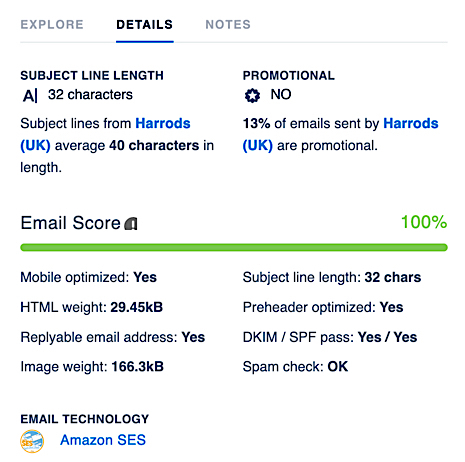This screenshot has width=465, height=462.
Task: Click the green Email Score progress bar
Action: (x=234, y=247)
